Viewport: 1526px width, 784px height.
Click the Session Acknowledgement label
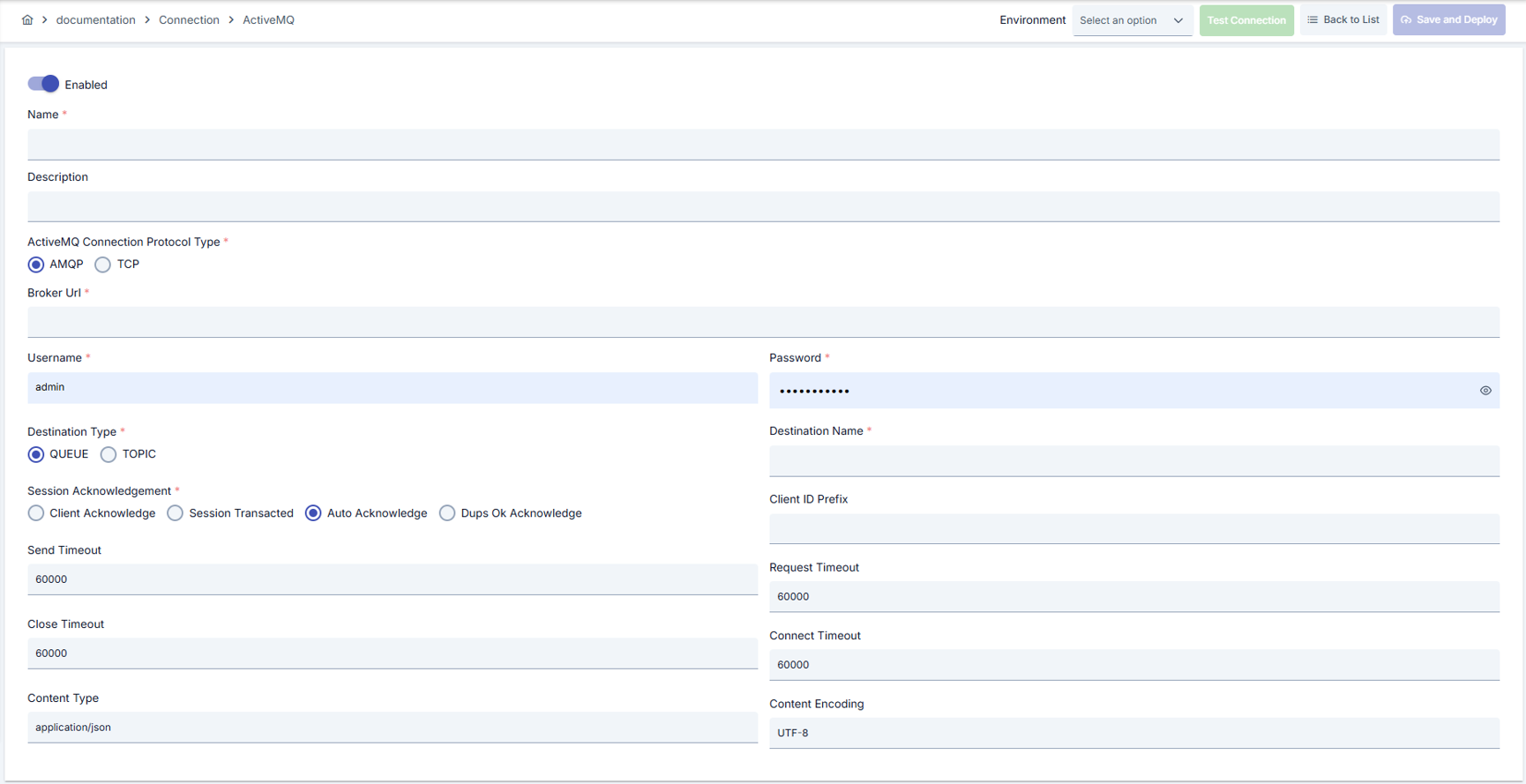[x=99, y=490]
